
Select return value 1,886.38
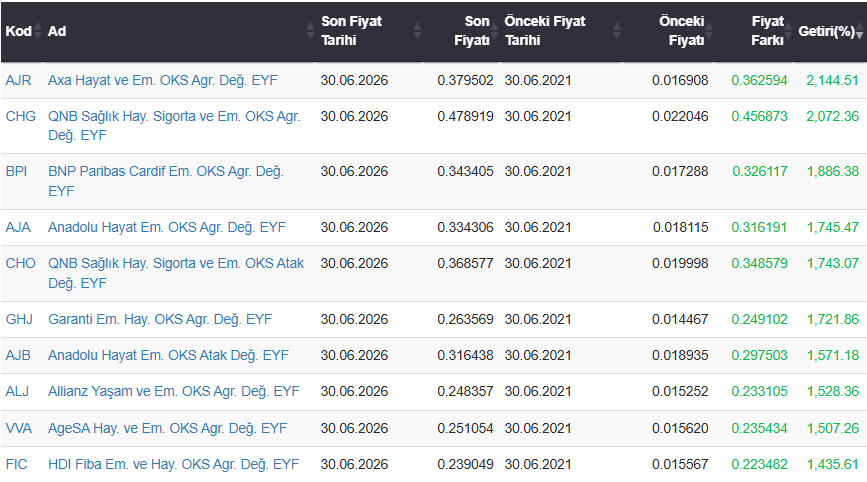tap(833, 171)
